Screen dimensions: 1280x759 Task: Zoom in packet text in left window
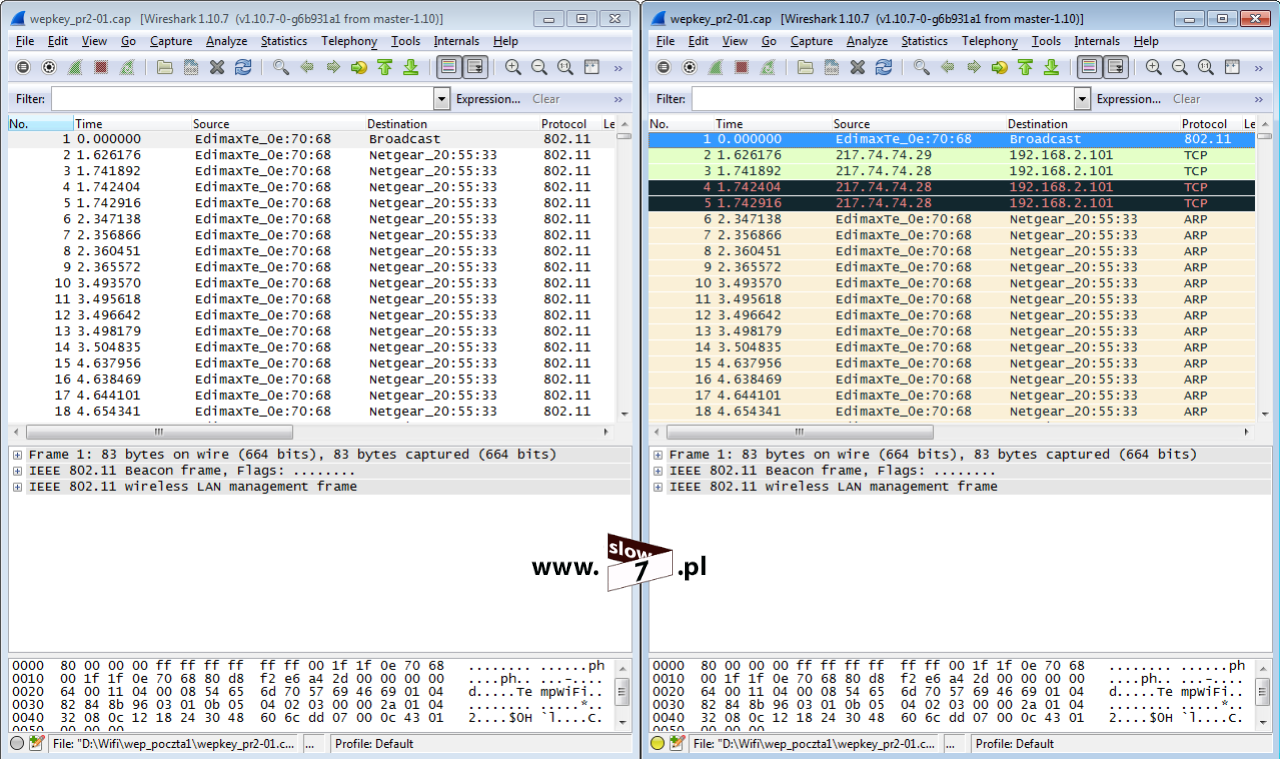pos(513,67)
